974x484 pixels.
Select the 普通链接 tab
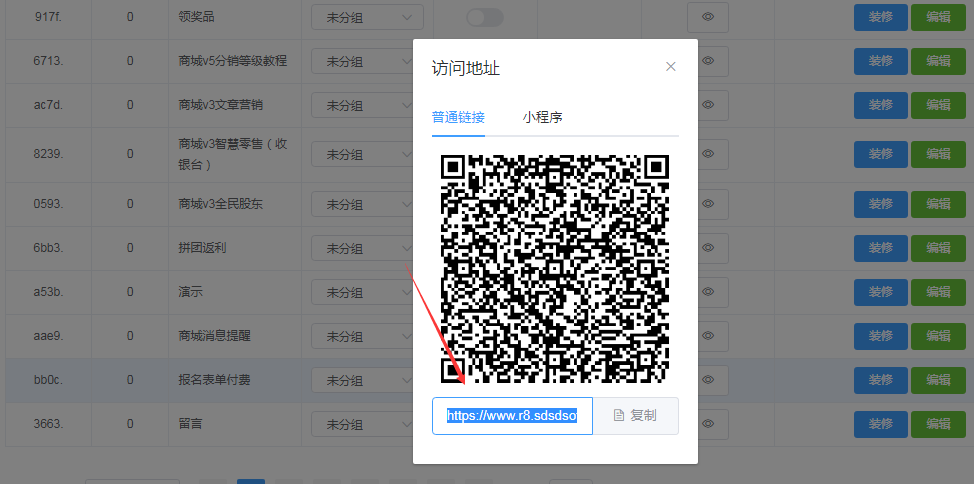[458, 117]
